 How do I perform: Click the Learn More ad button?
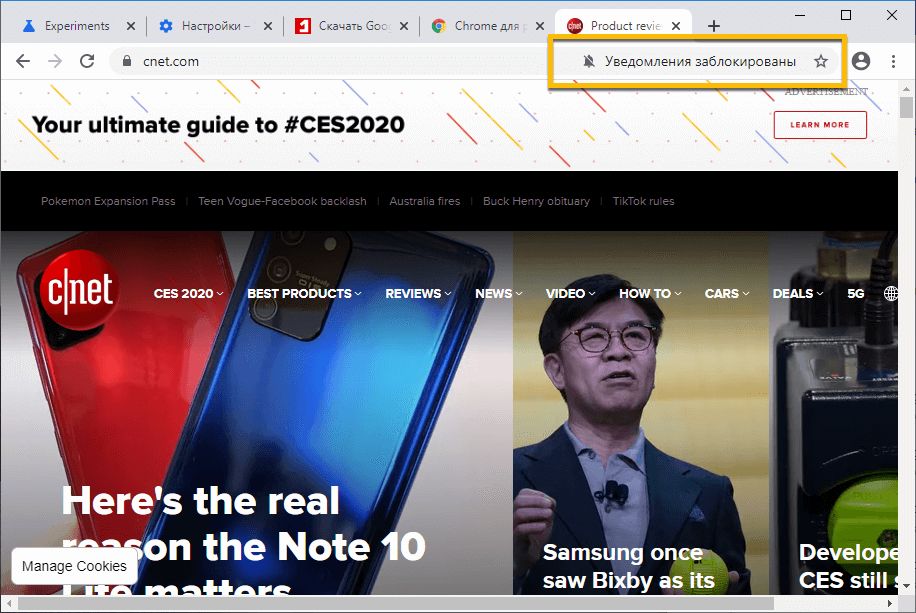click(820, 124)
